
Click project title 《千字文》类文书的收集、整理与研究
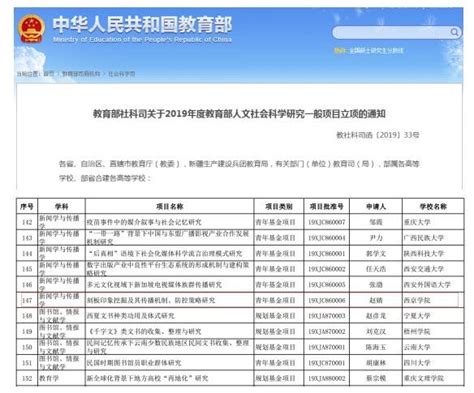144,331
